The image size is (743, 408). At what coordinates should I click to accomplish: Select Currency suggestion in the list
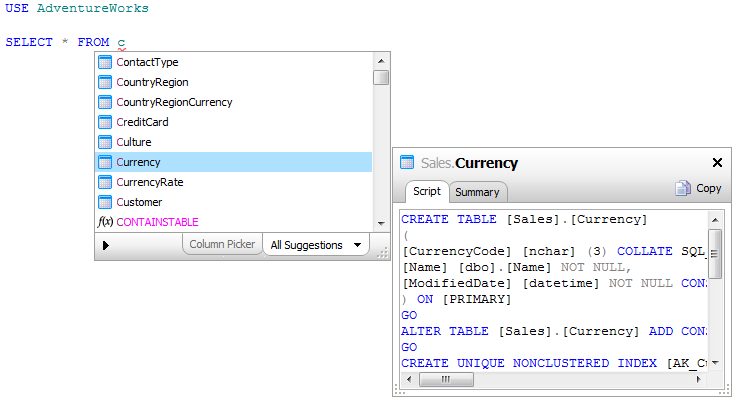(138, 162)
